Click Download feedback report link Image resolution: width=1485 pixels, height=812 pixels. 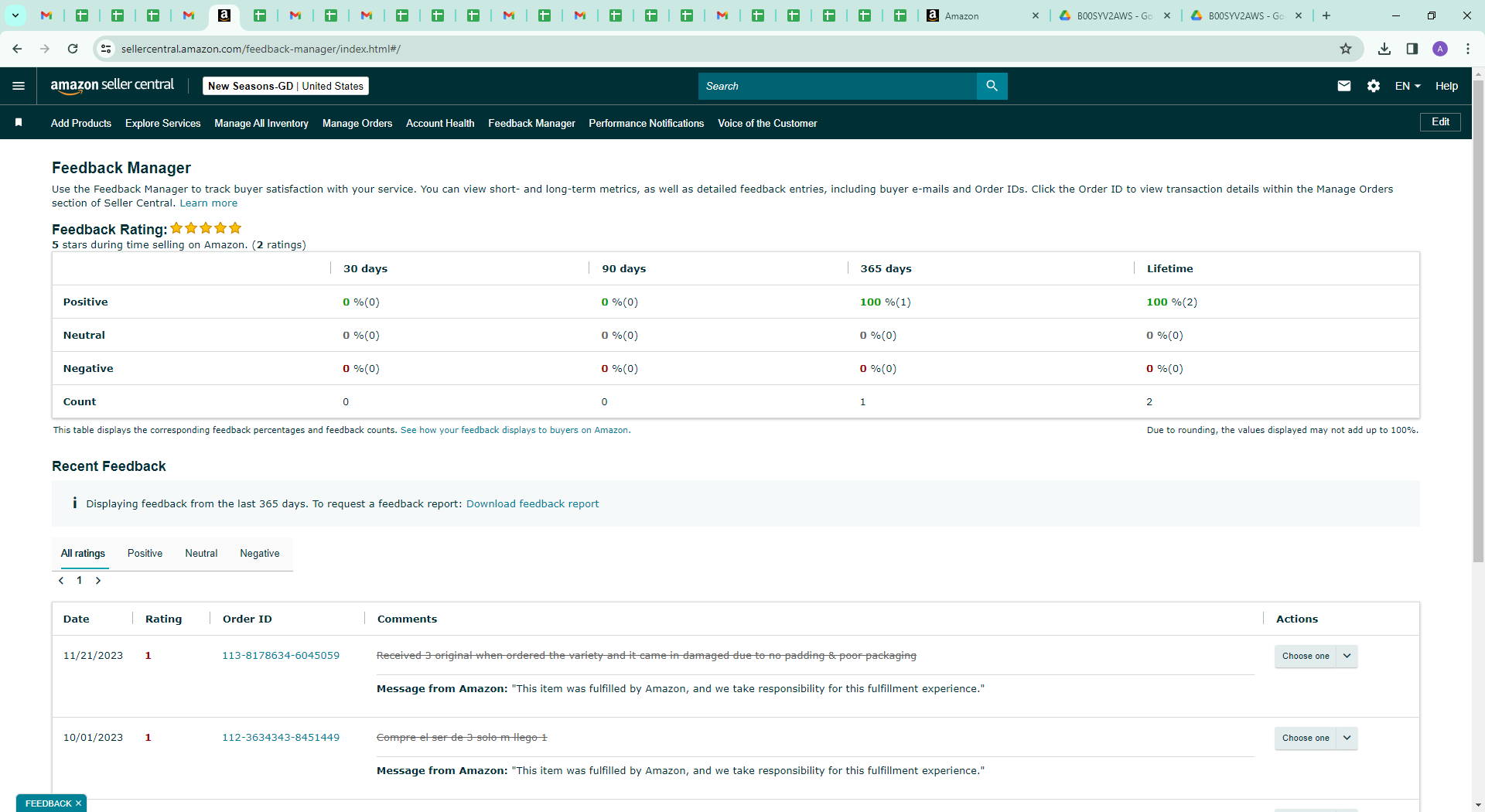(532, 503)
